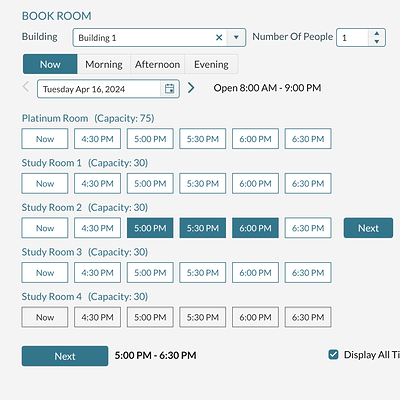The width and height of the screenshot is (400, 400).
Task: Select 5:00 PM slot for Study Room 1
Action: coord(150,183)
